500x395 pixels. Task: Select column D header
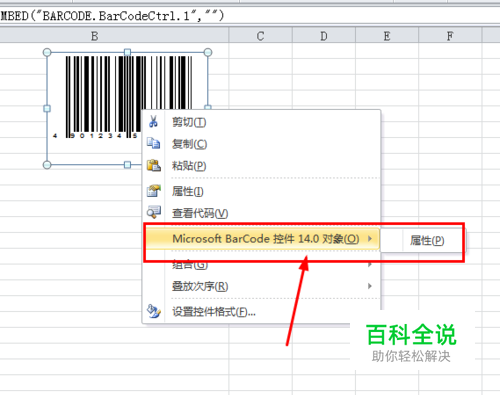[x=324, y=36]
